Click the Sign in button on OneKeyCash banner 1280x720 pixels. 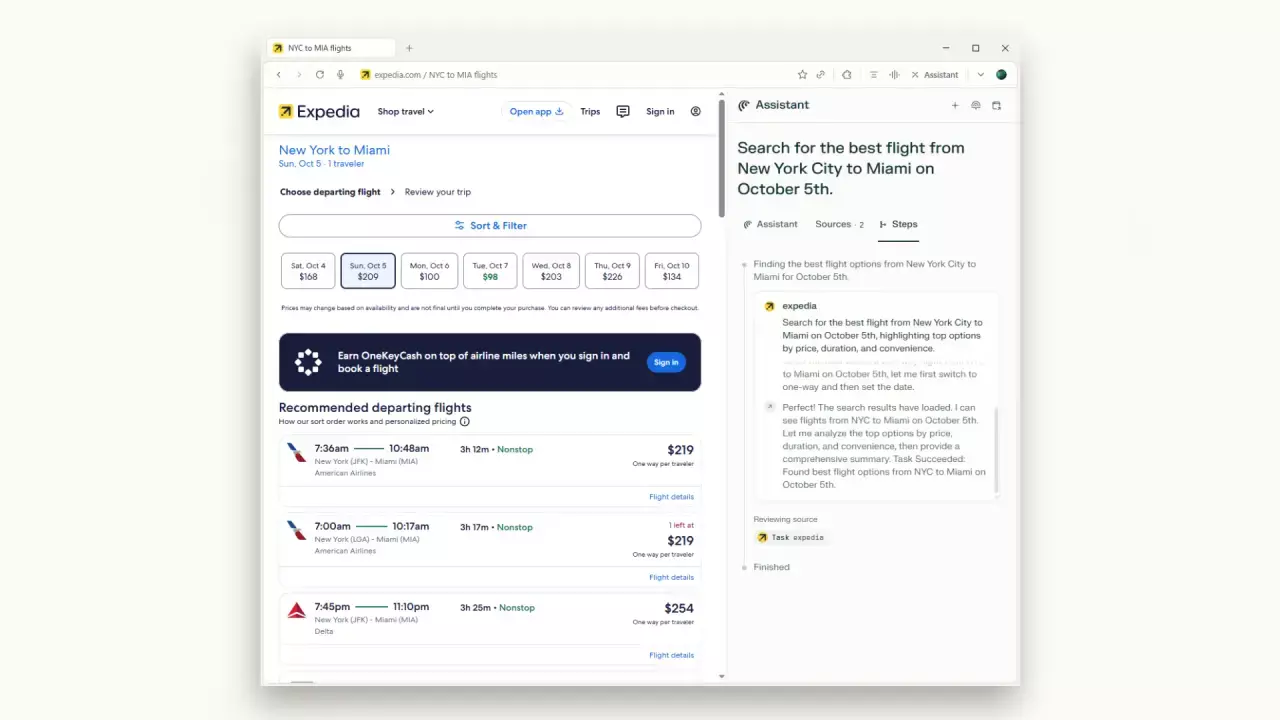(666, 362)
